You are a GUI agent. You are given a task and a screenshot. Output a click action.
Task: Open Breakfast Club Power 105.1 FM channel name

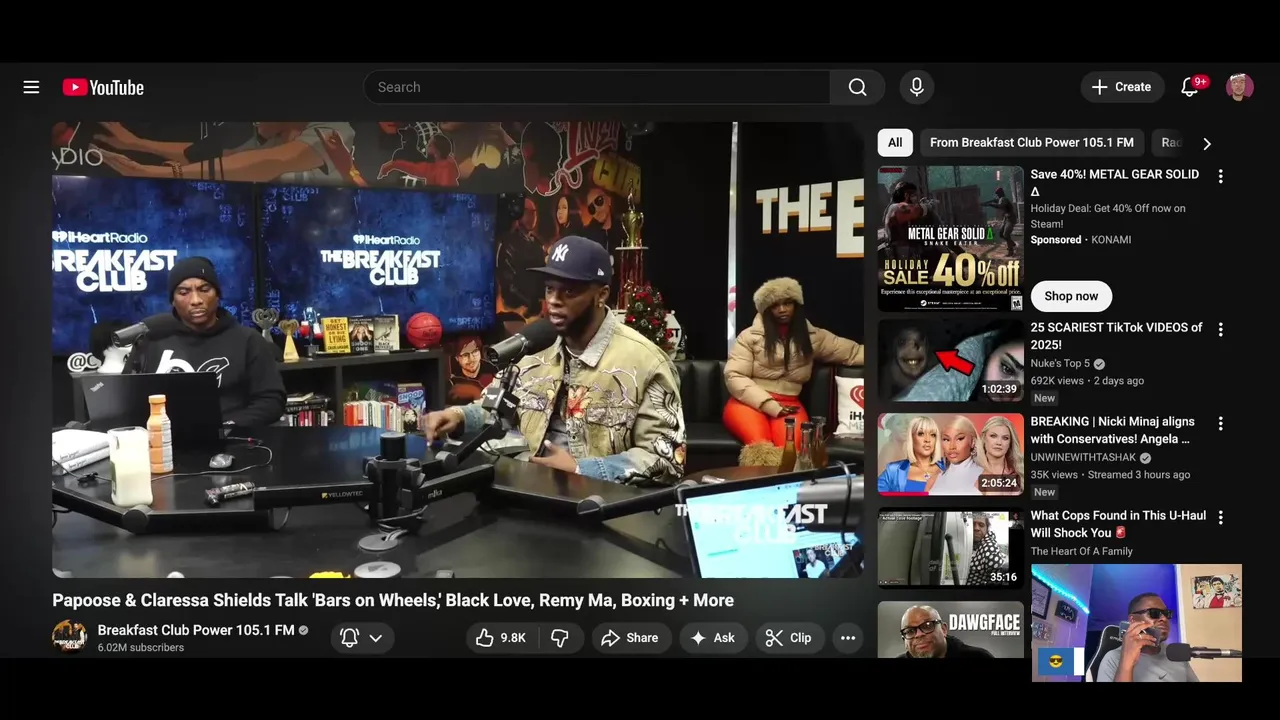196,630
